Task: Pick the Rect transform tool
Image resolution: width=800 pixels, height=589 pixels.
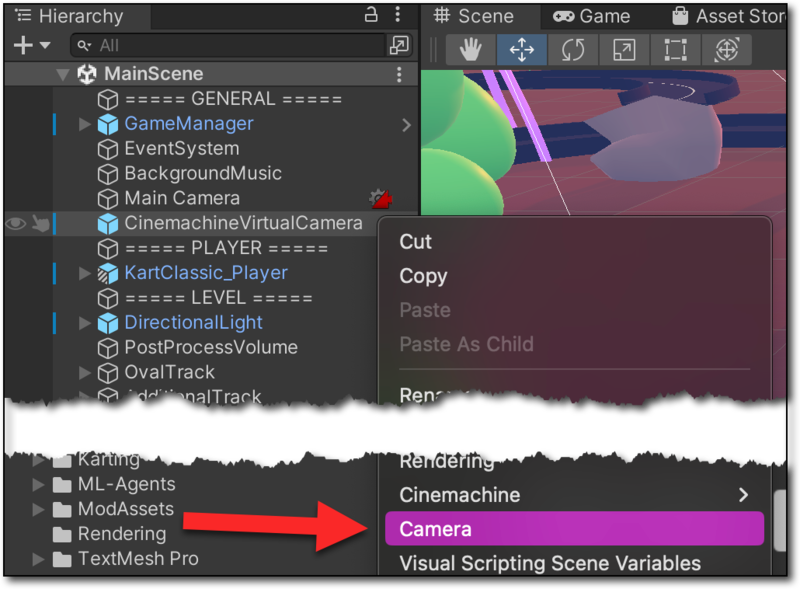Action: tap(675, 50)
